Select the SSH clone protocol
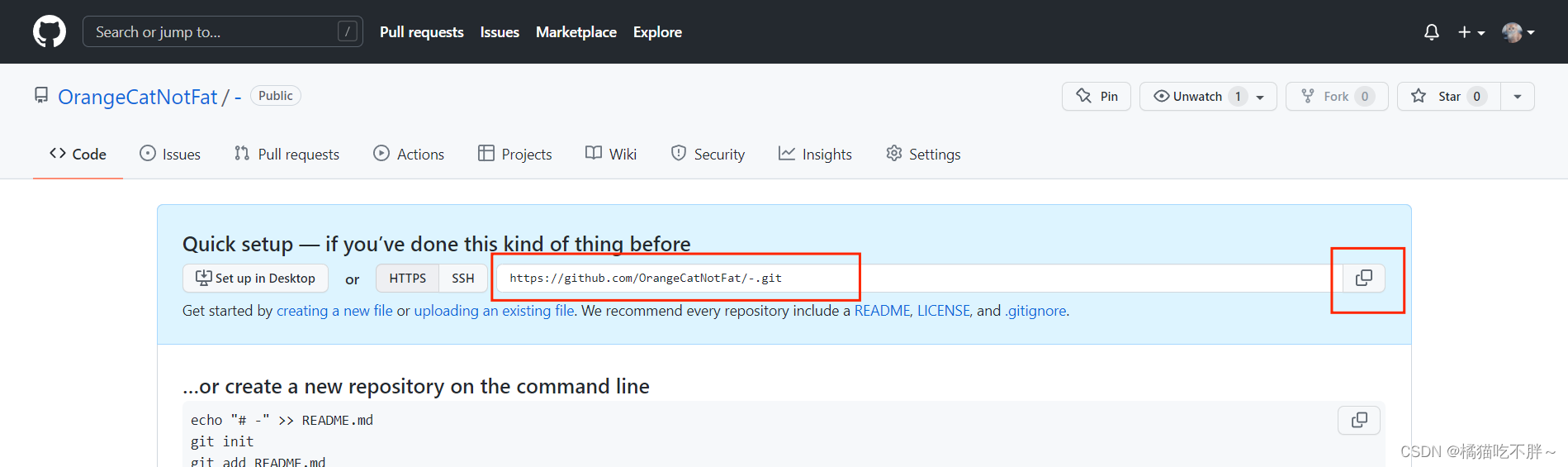 [463, 278]
